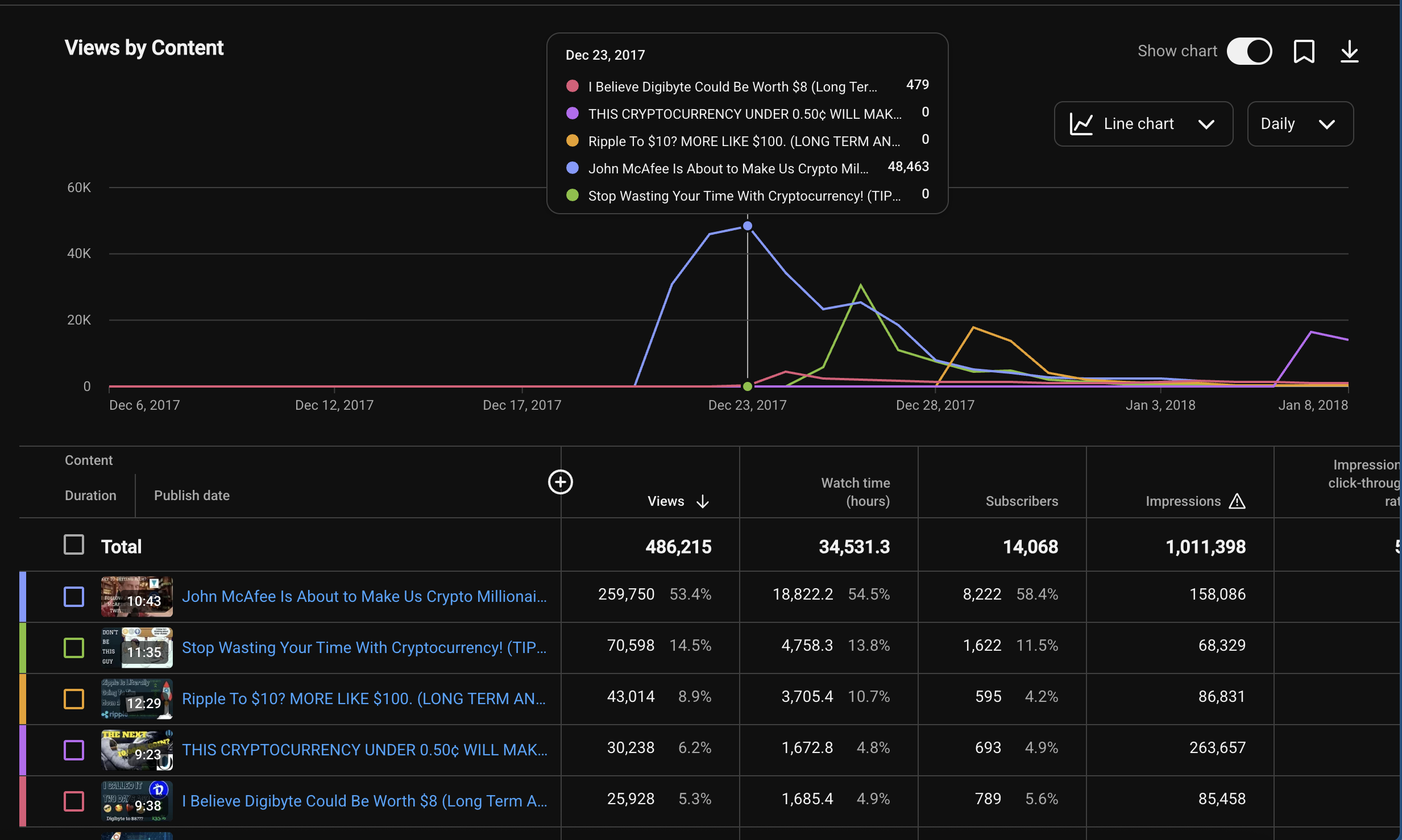Click the Watch time (hours) column header
This screenshot has width=1402, height=840.
point(856,492)
